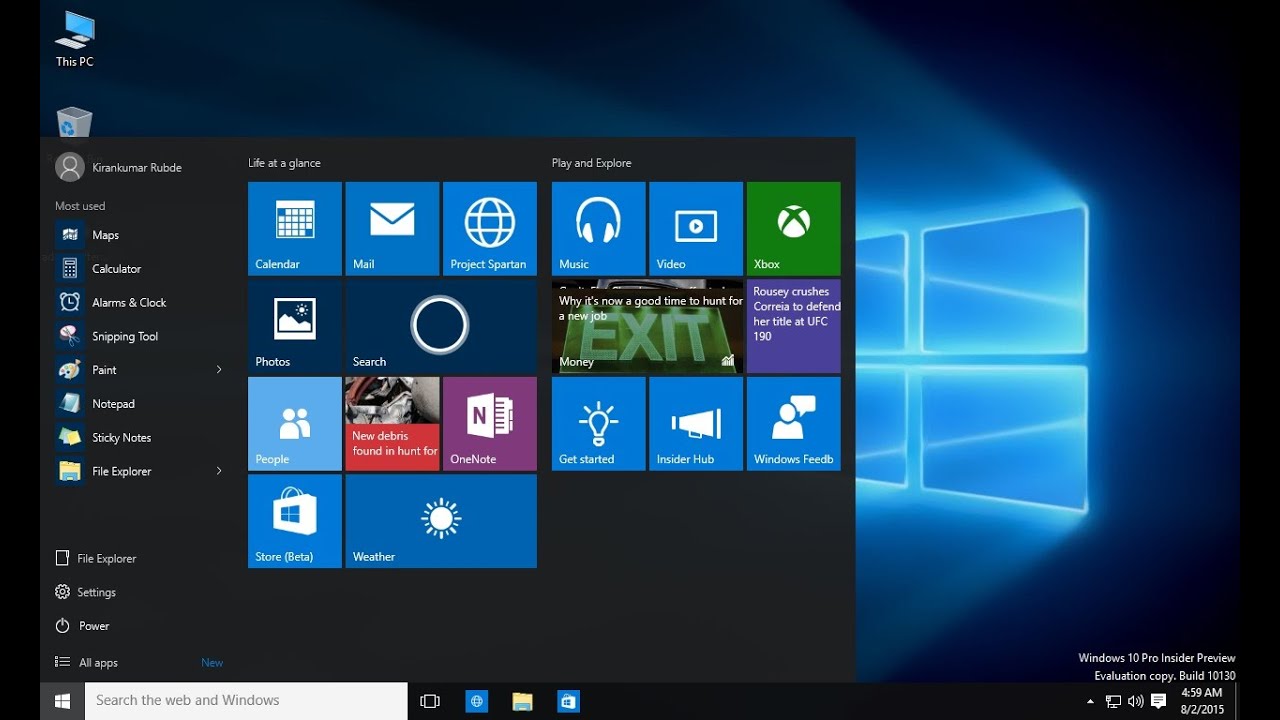
Task: Open the Action Center notifications icon
Action: (x=1159, y=702)
